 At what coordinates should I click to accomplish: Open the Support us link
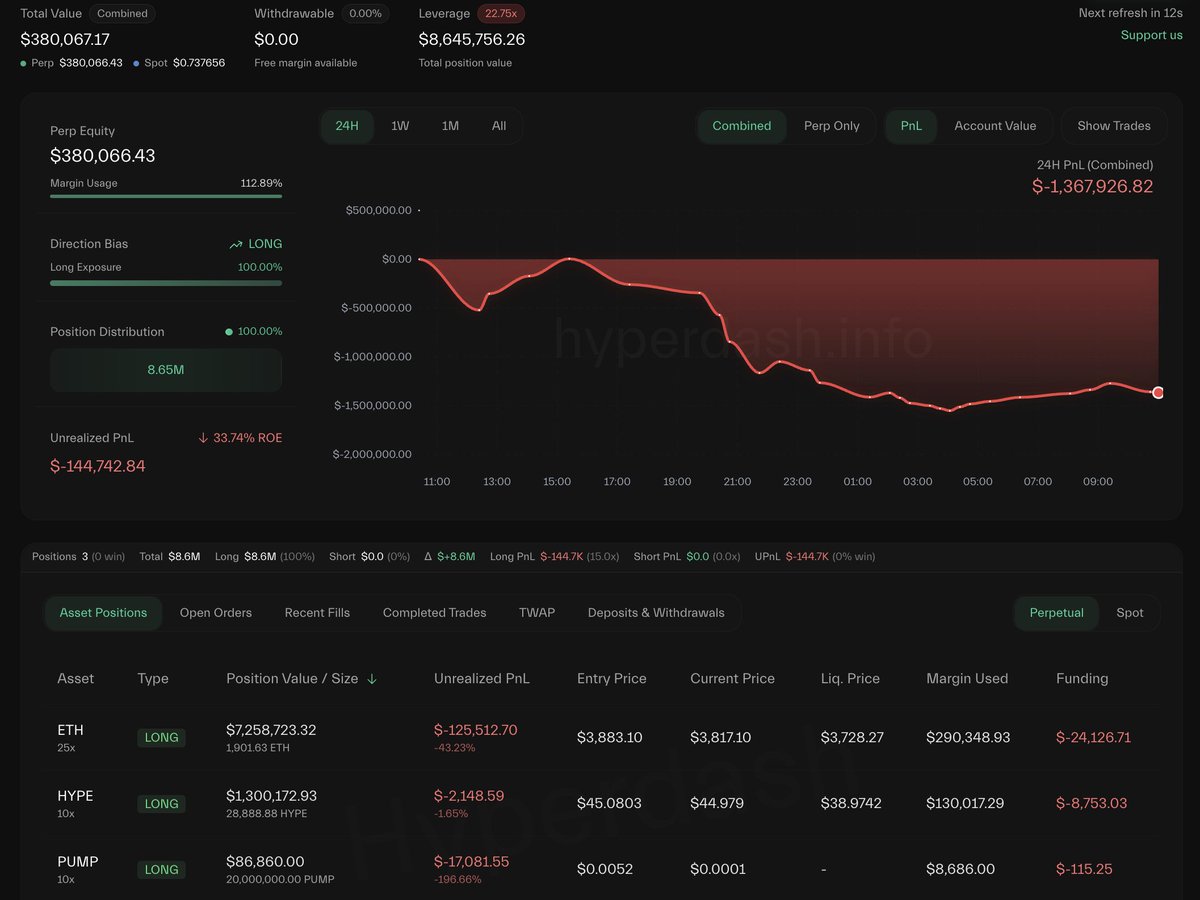click(x=1151, y=35)
